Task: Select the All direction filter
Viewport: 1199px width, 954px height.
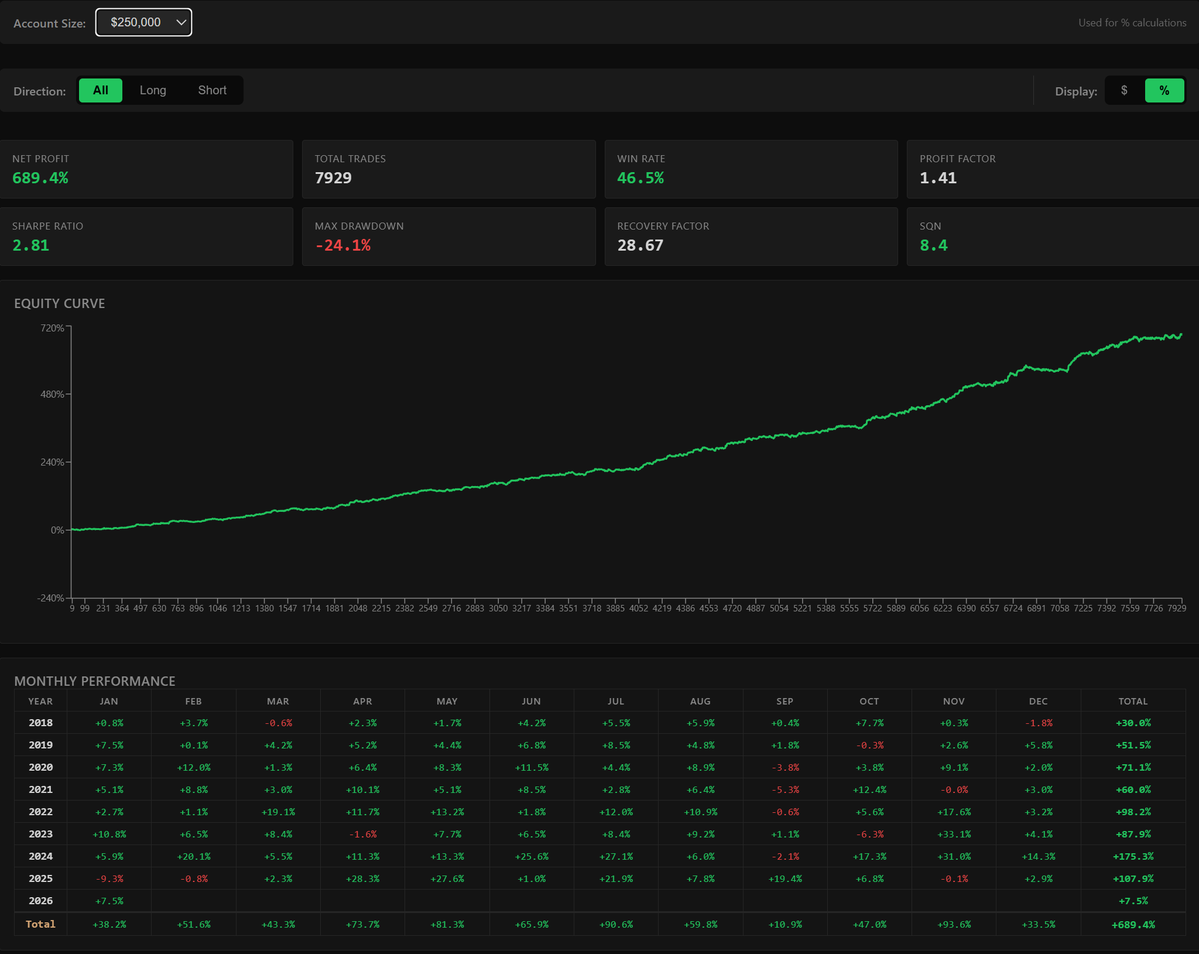Action: [100, 90]
